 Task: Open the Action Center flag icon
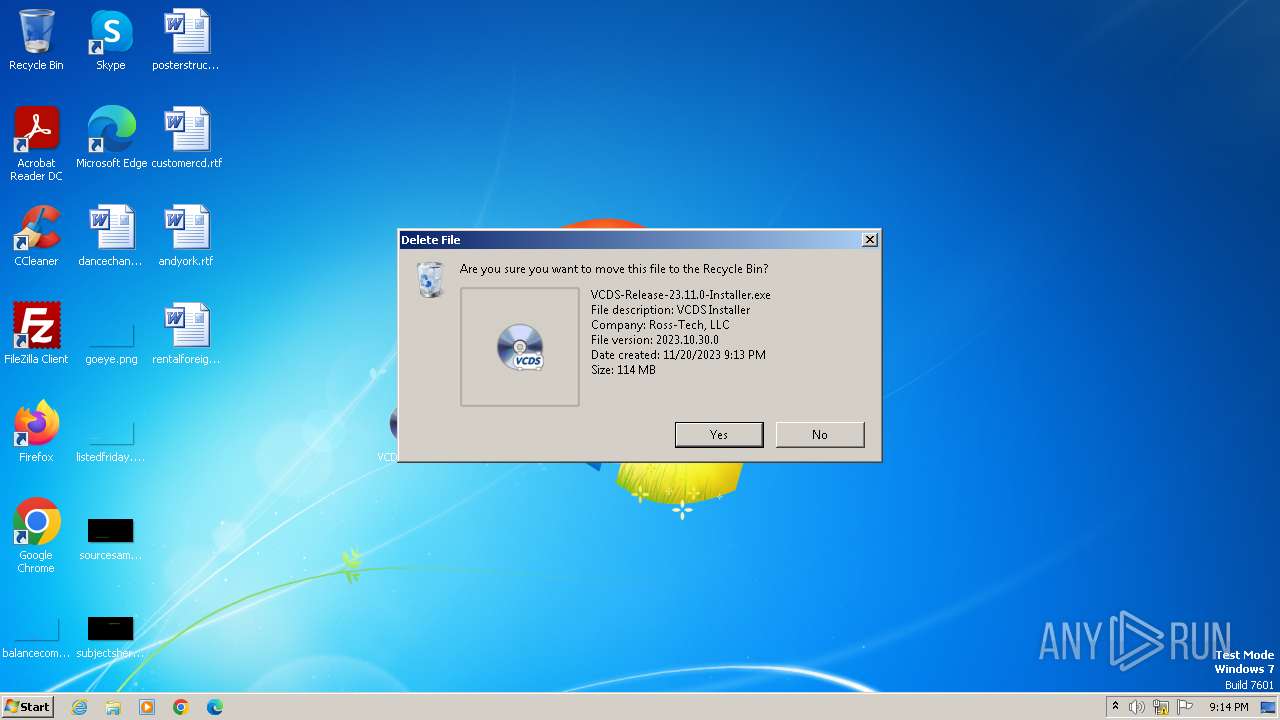click(x=1185, y=707)
